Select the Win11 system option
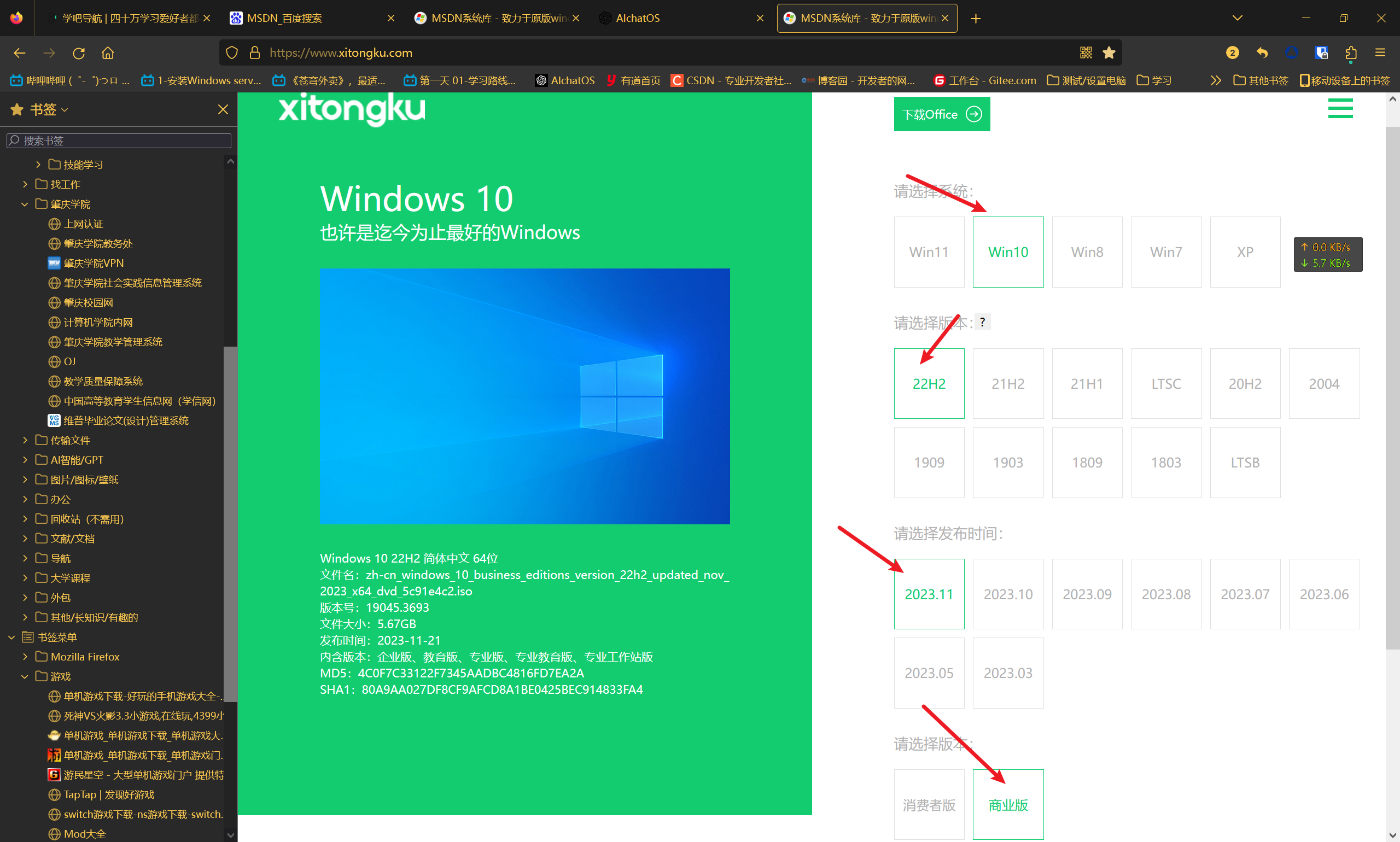Screen dimensions: 1400x842 (x=929, y=252)
